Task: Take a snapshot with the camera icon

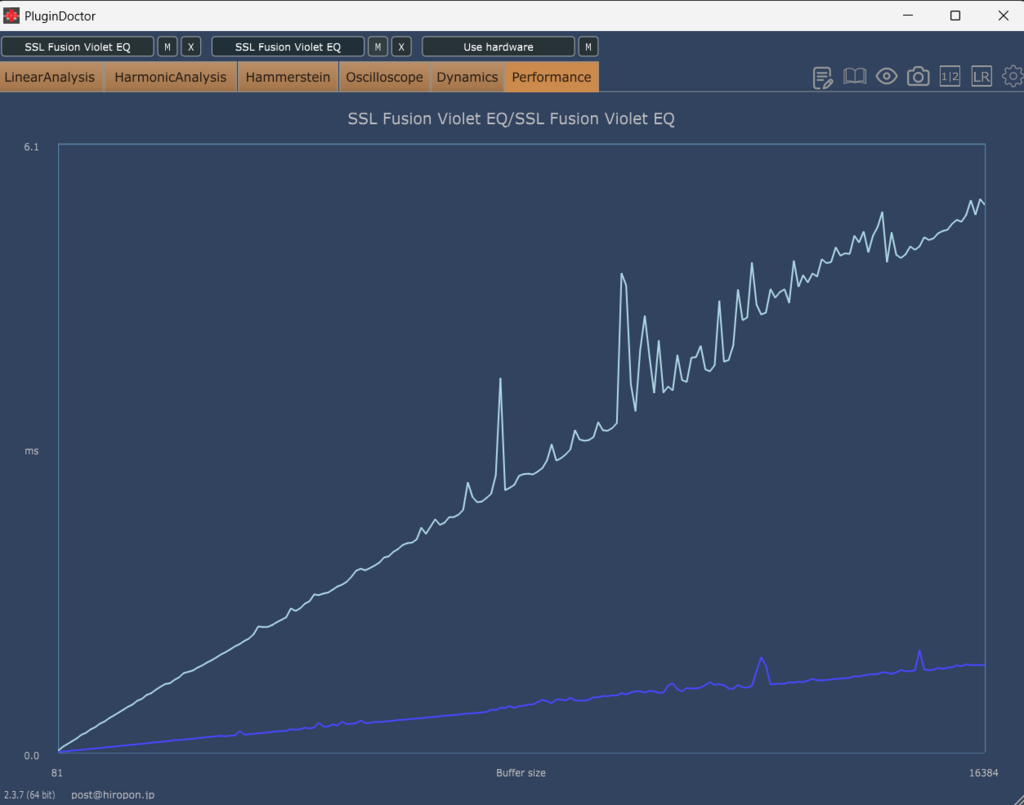Action: pos(918,76)
